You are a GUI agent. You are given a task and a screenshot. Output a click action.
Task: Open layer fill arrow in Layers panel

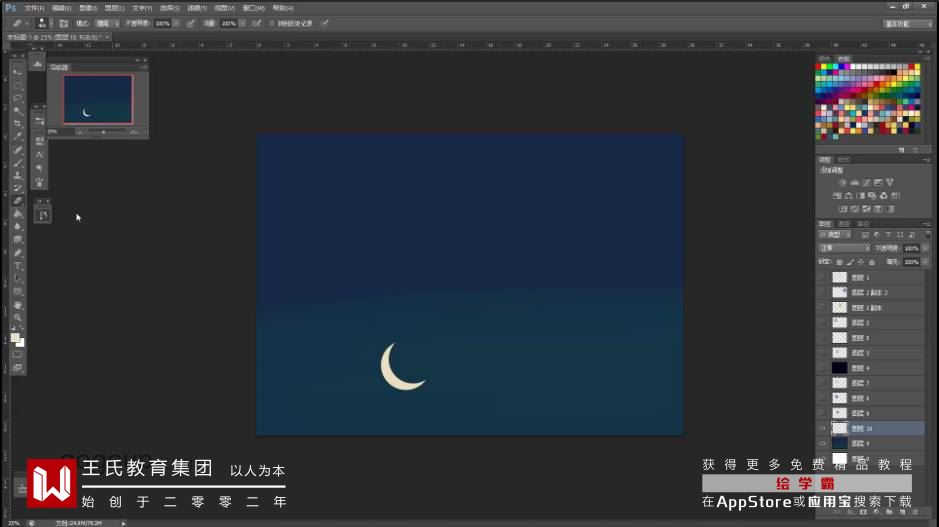[926, 262]
